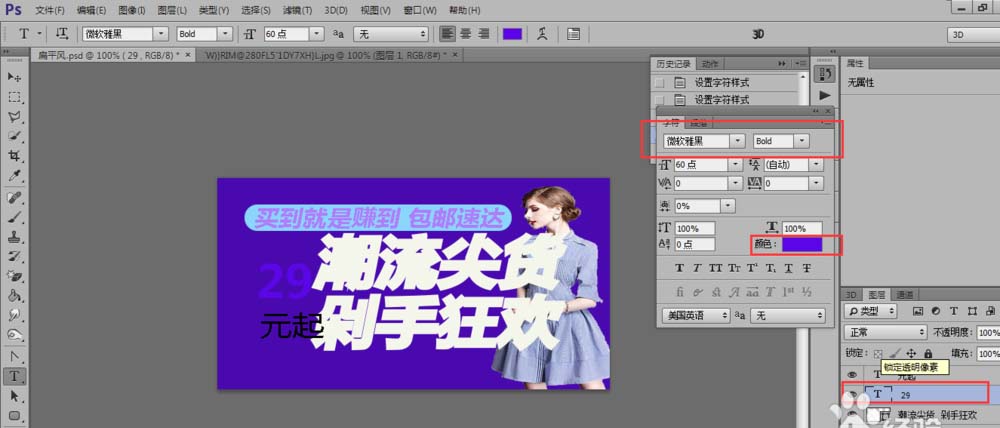The image size is (1000, 428).
Task: Click the Create warped text icon
Action: (543, 34)
